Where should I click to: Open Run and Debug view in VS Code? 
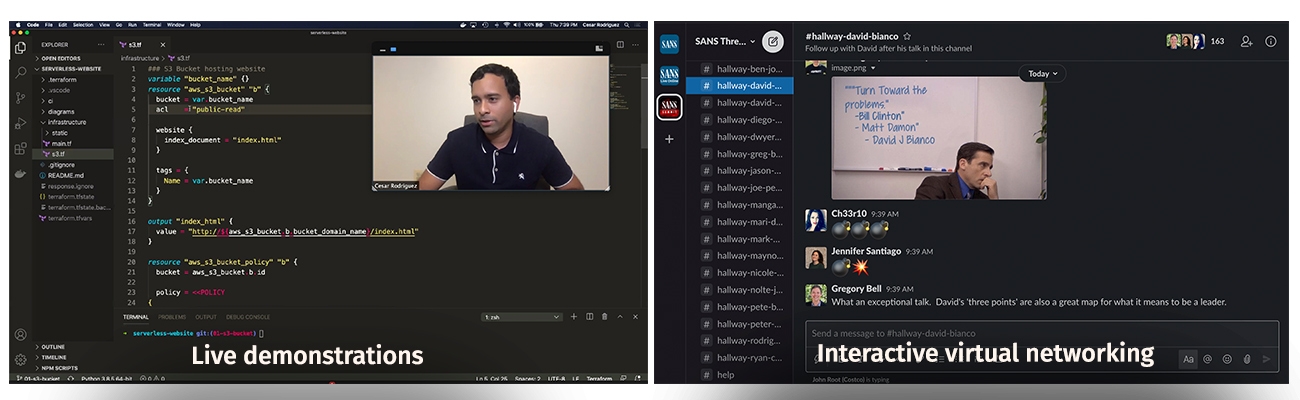tap(20, 123)
